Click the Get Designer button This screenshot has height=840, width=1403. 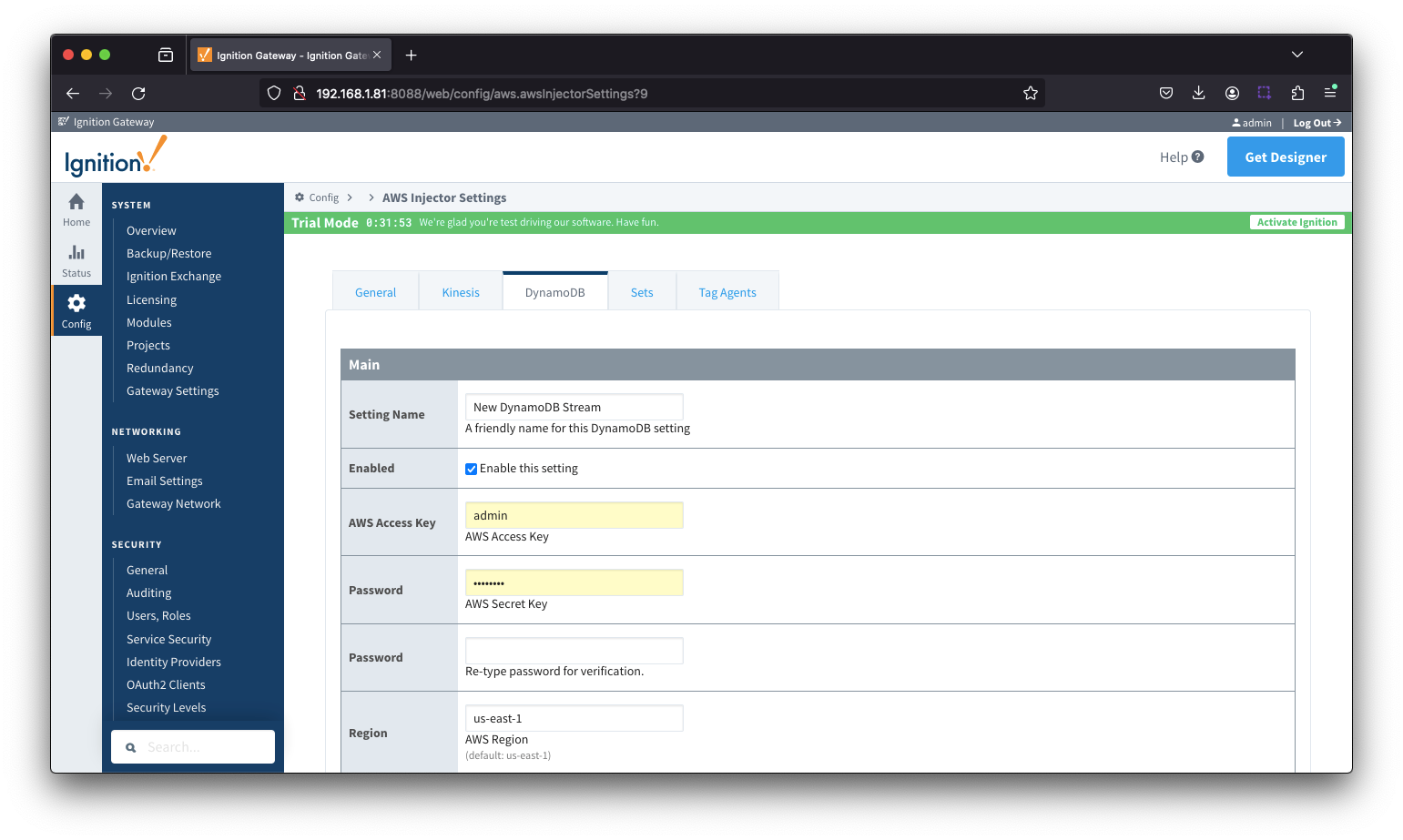pos(1285,157)
